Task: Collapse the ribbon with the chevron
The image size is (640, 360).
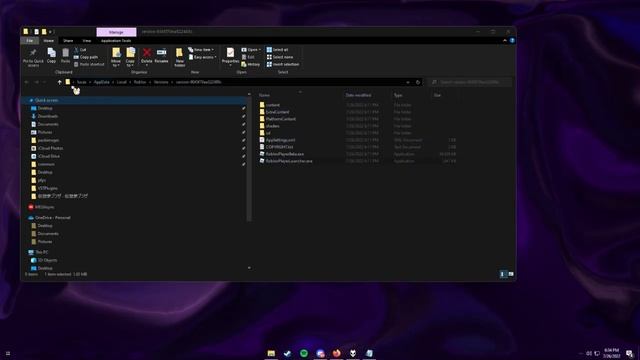Action: [x=505, y=41]
